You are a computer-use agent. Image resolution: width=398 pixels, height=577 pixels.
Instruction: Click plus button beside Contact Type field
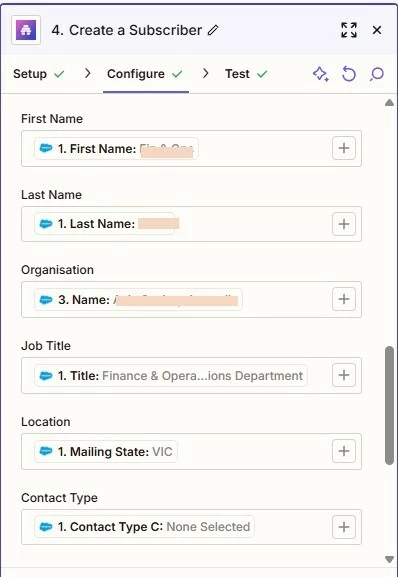(344, 527)
